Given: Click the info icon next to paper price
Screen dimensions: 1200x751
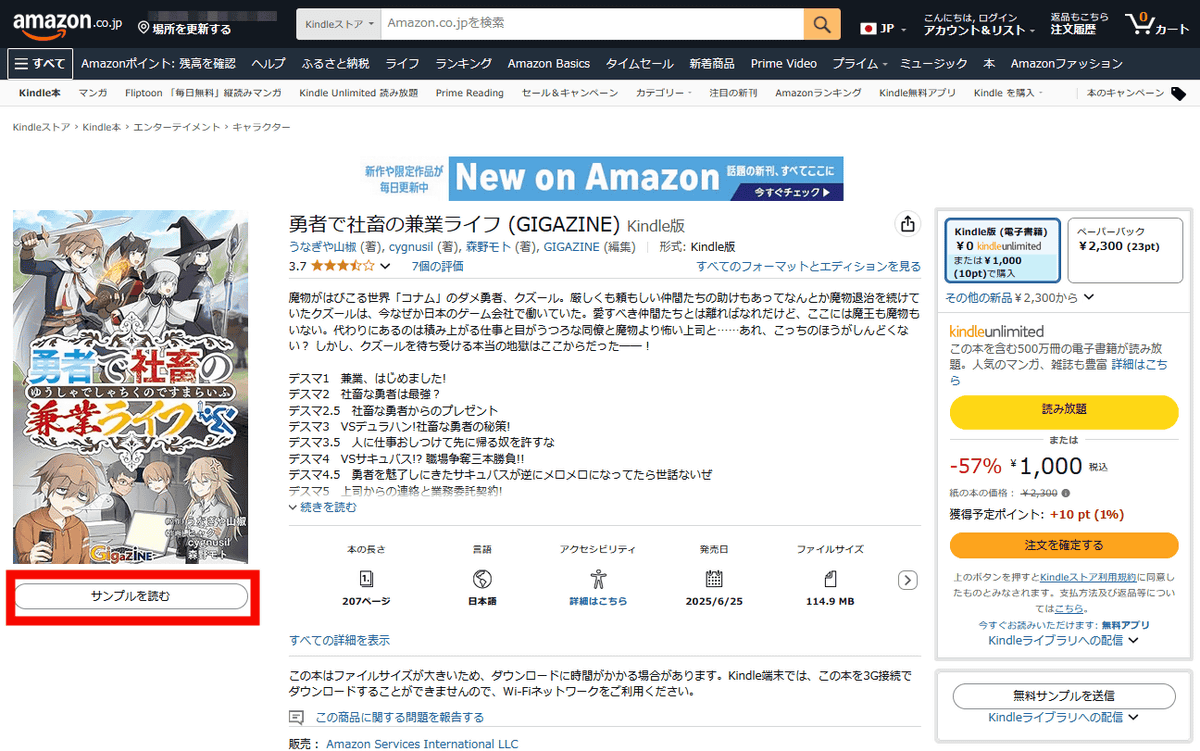Looking at the screenshot, I should point(1065,494).
